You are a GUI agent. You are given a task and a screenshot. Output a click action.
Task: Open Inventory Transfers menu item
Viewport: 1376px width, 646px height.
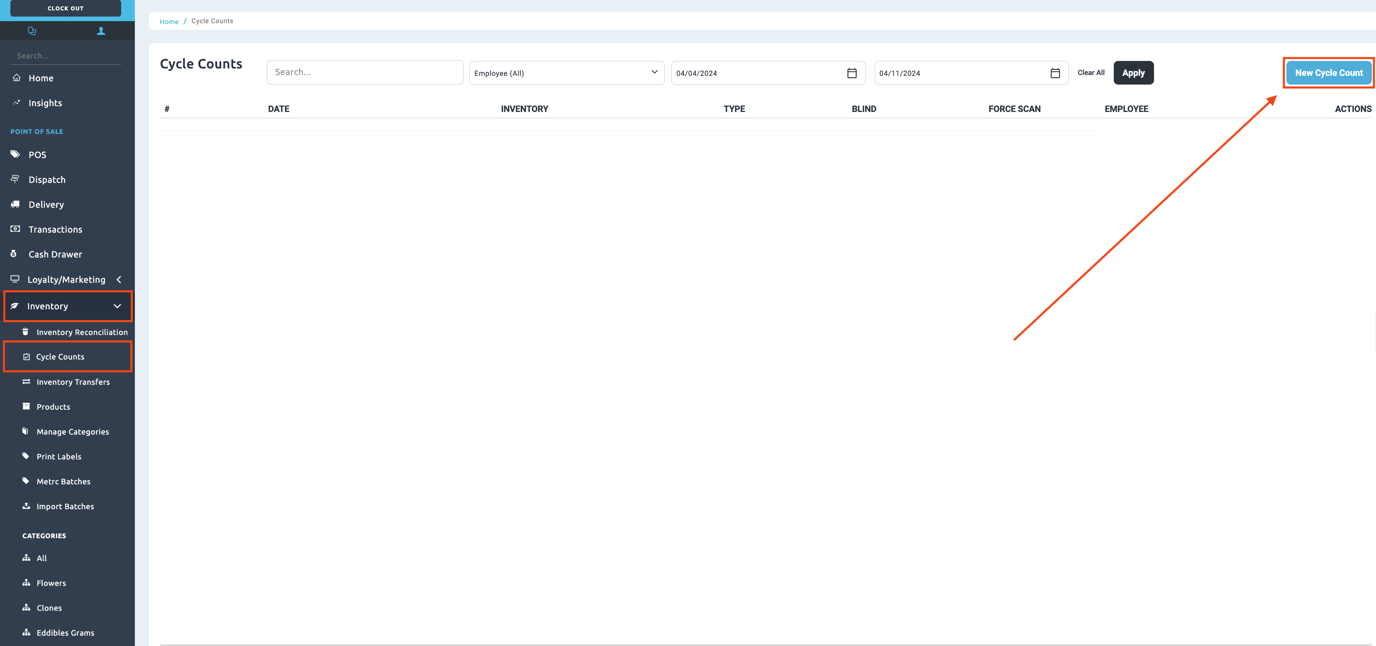coord(73,382)
